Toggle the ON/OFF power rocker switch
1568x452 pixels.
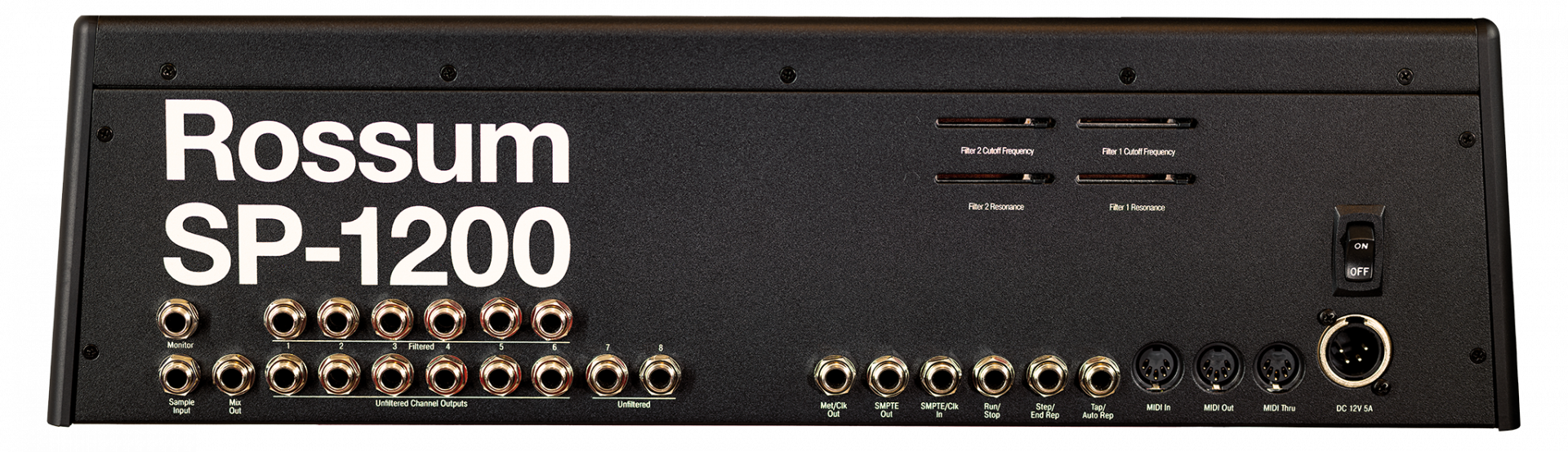coord(1360,250)
